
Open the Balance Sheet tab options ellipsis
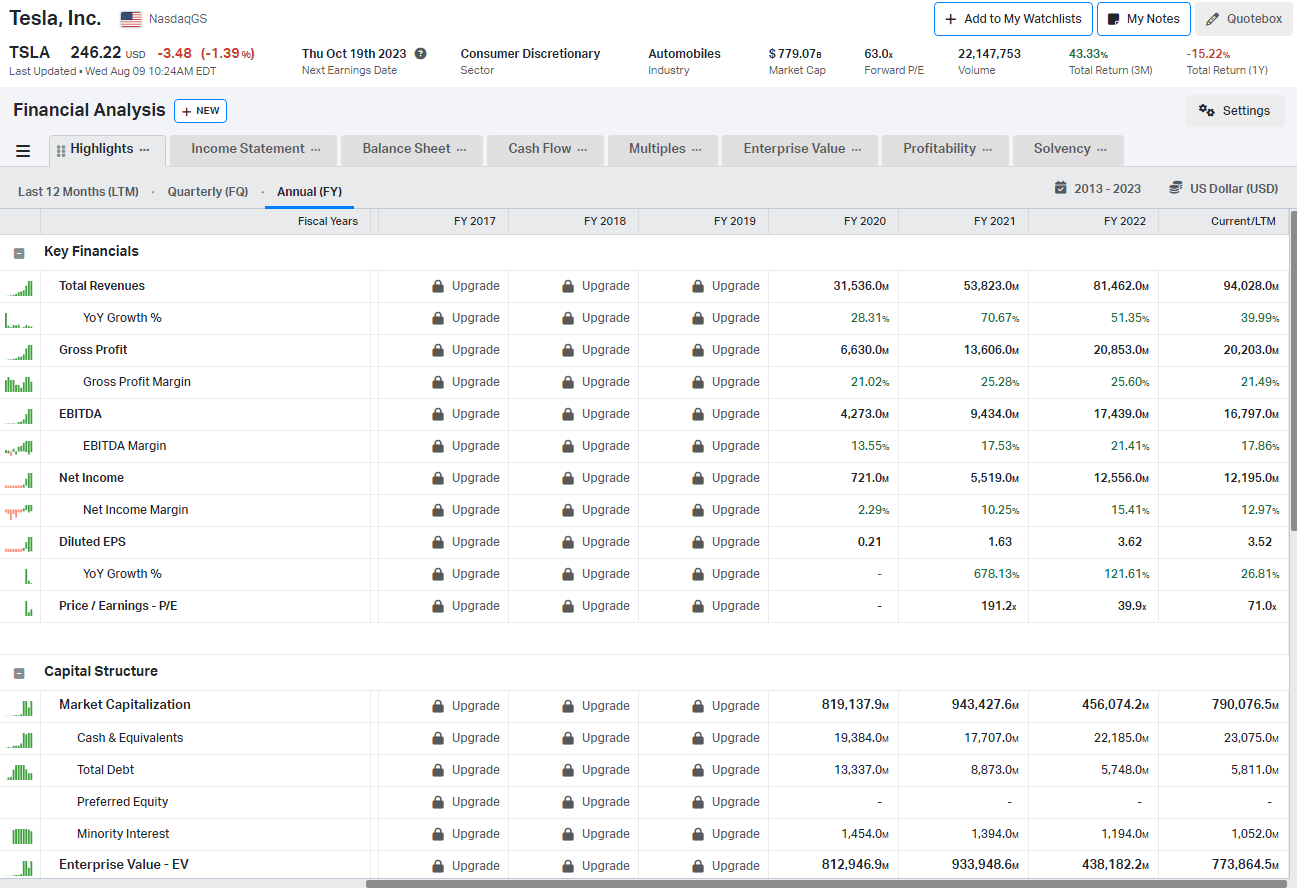coord(461,149)
